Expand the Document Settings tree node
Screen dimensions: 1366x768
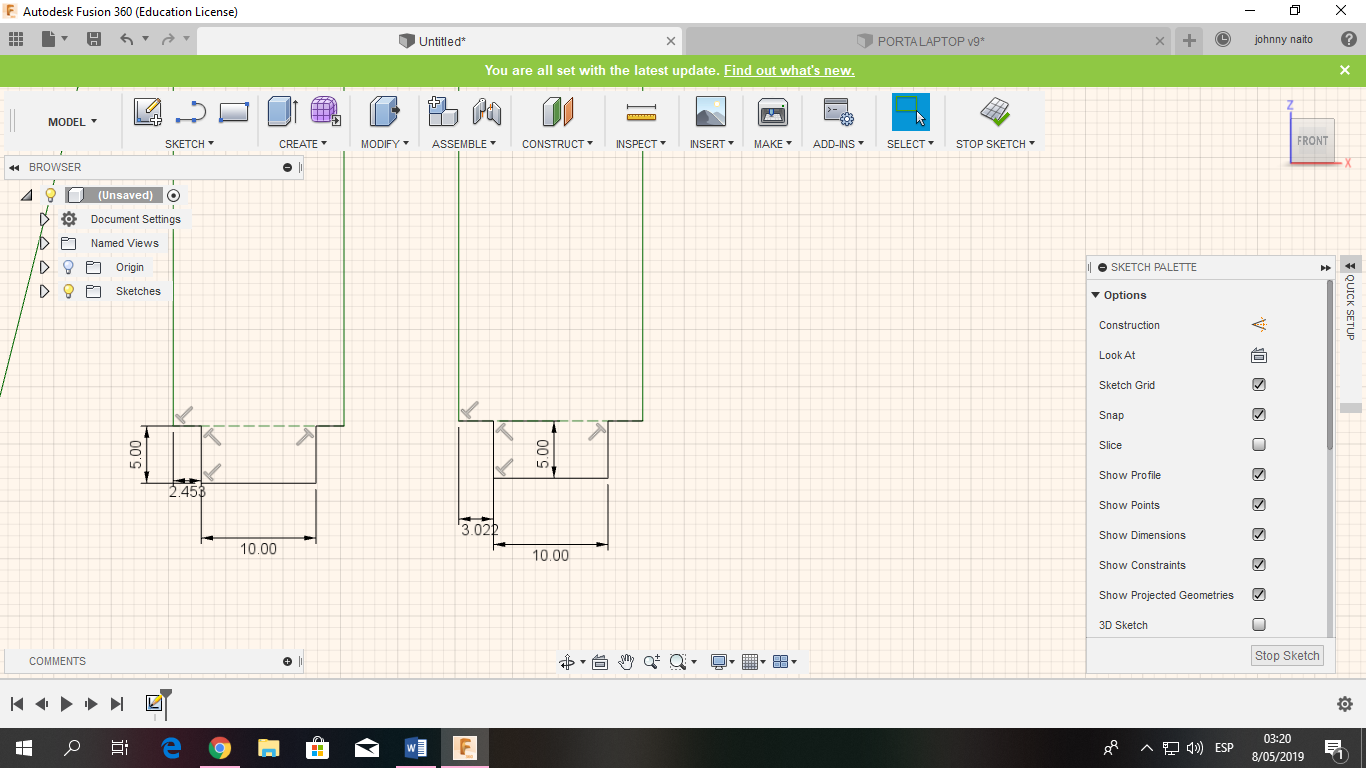click(44, 219)
